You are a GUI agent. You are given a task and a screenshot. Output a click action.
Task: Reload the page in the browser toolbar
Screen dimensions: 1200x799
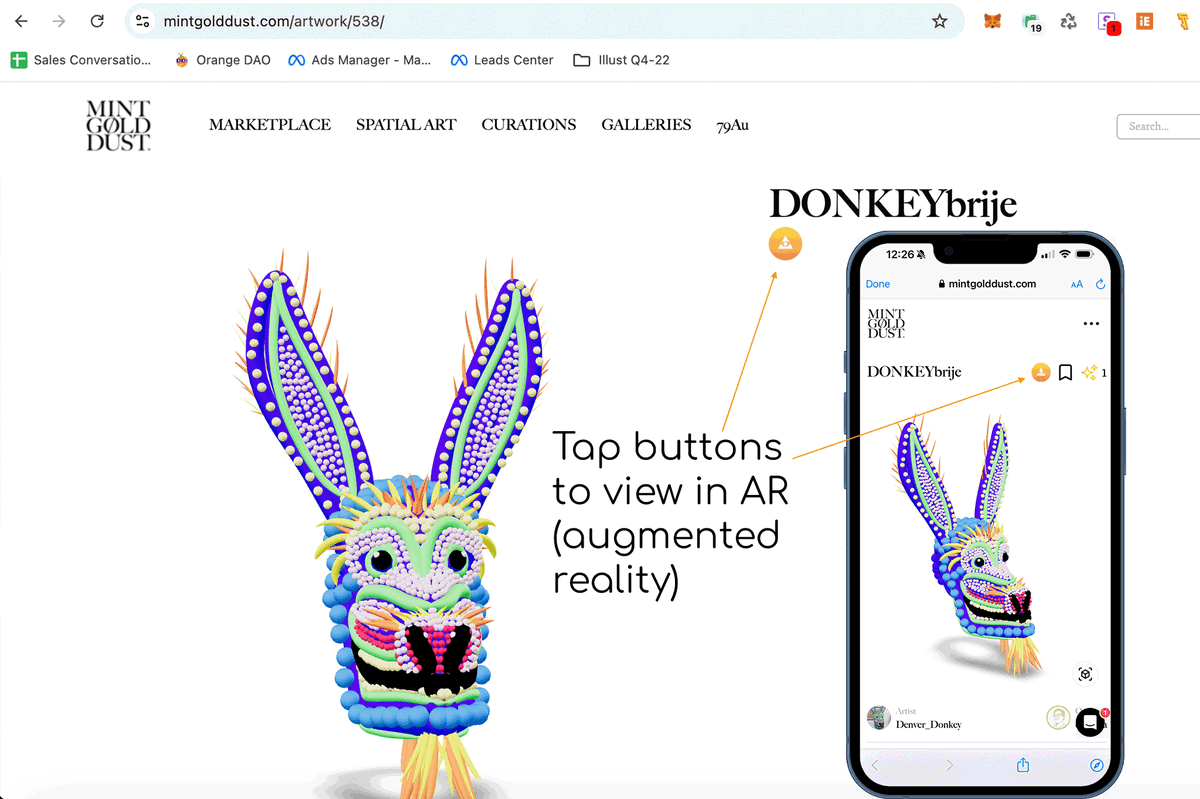(97, 21)
